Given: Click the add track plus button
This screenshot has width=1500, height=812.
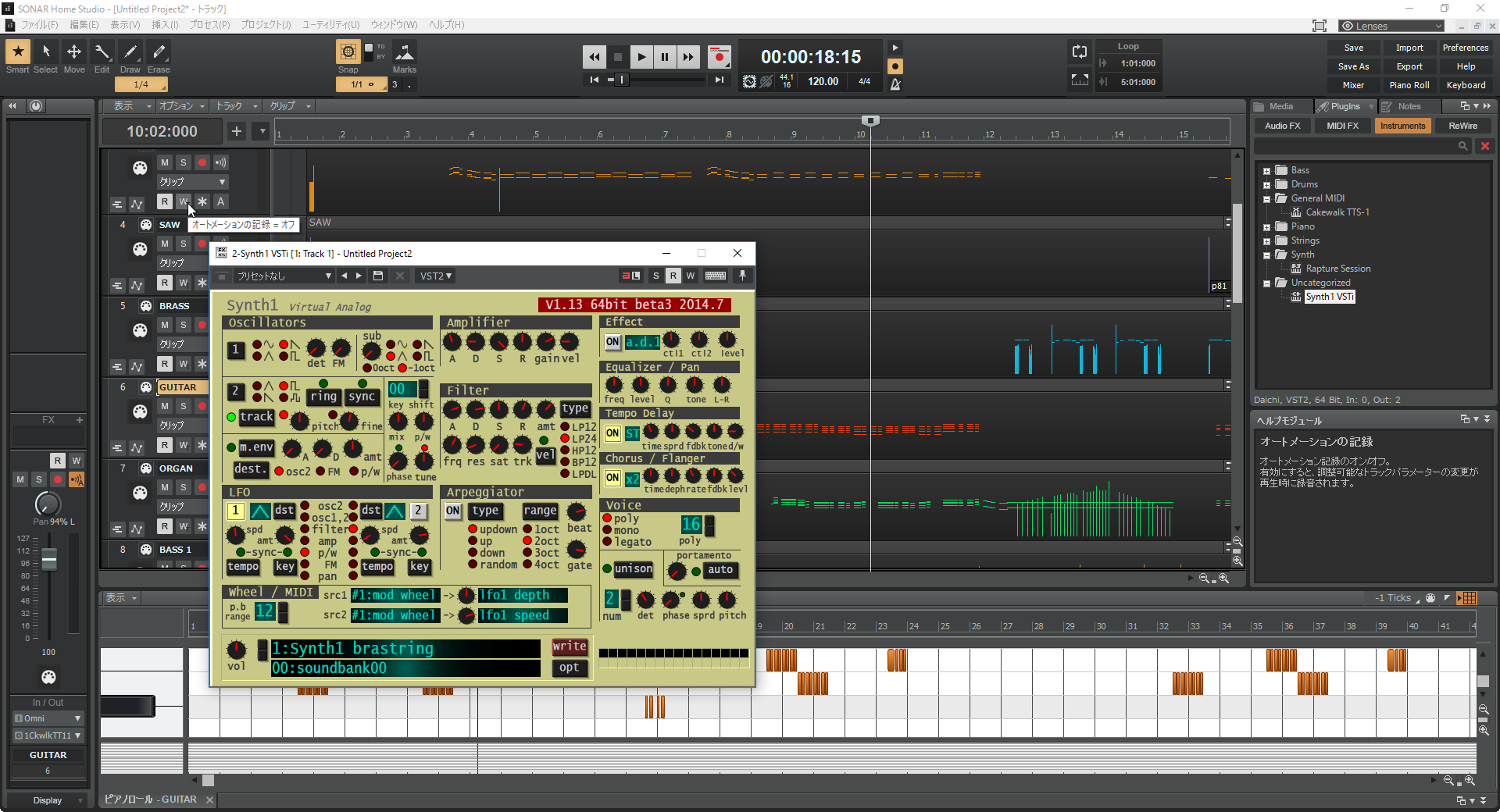Looking at the screenshot, I should point(237,131).
